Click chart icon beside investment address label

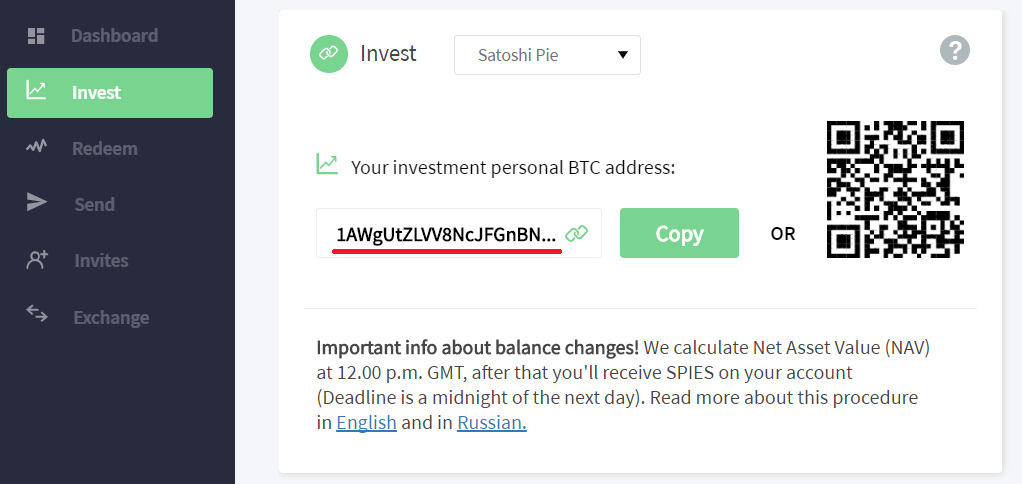coord(327,164)
